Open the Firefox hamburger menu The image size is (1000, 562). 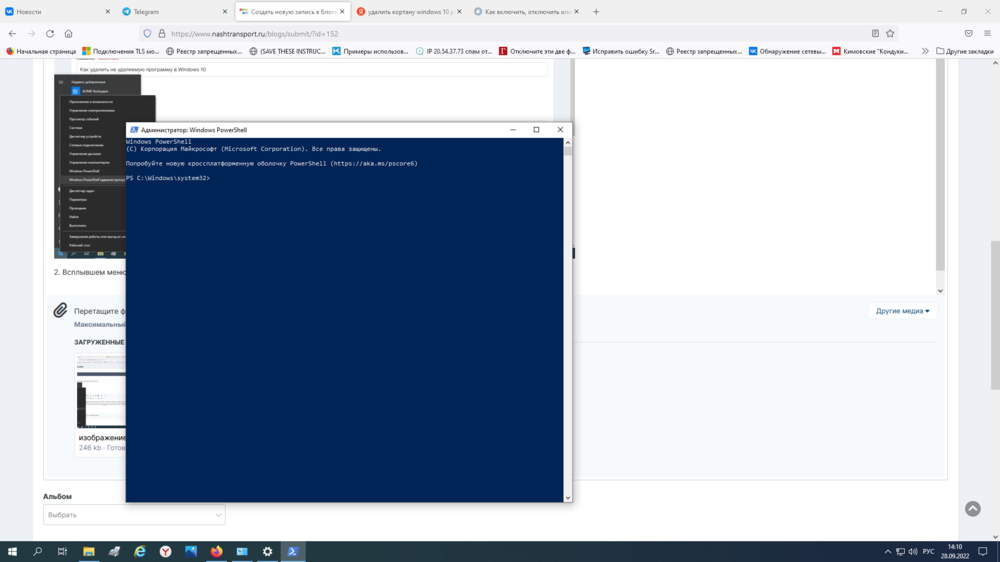pos(987,33)
